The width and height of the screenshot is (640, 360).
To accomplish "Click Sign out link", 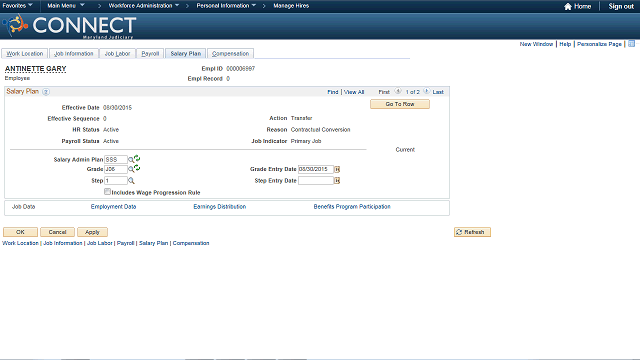I will pyautogui.click(x=621, y=6).
